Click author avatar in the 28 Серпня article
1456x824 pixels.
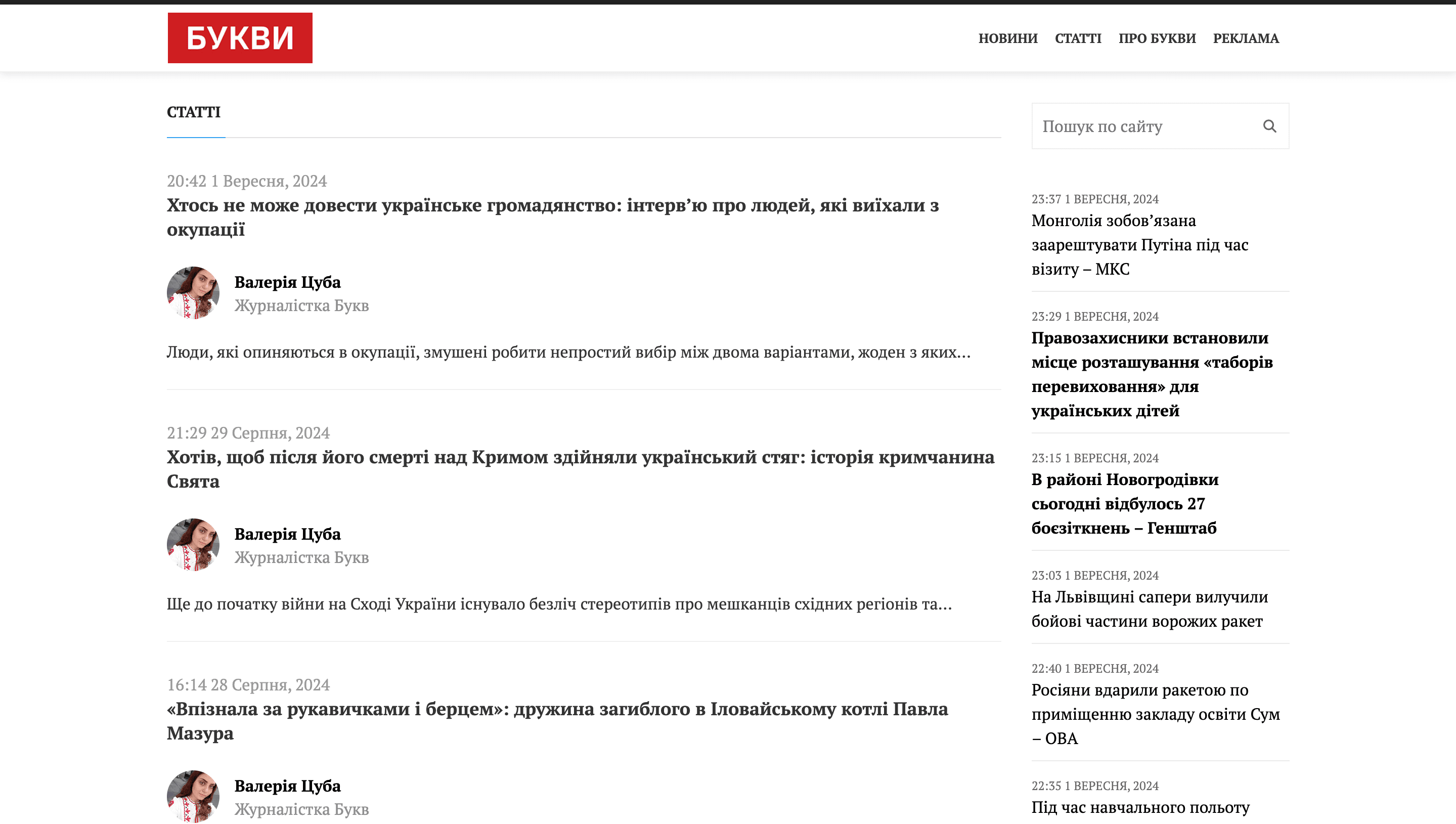click(193, 796)
